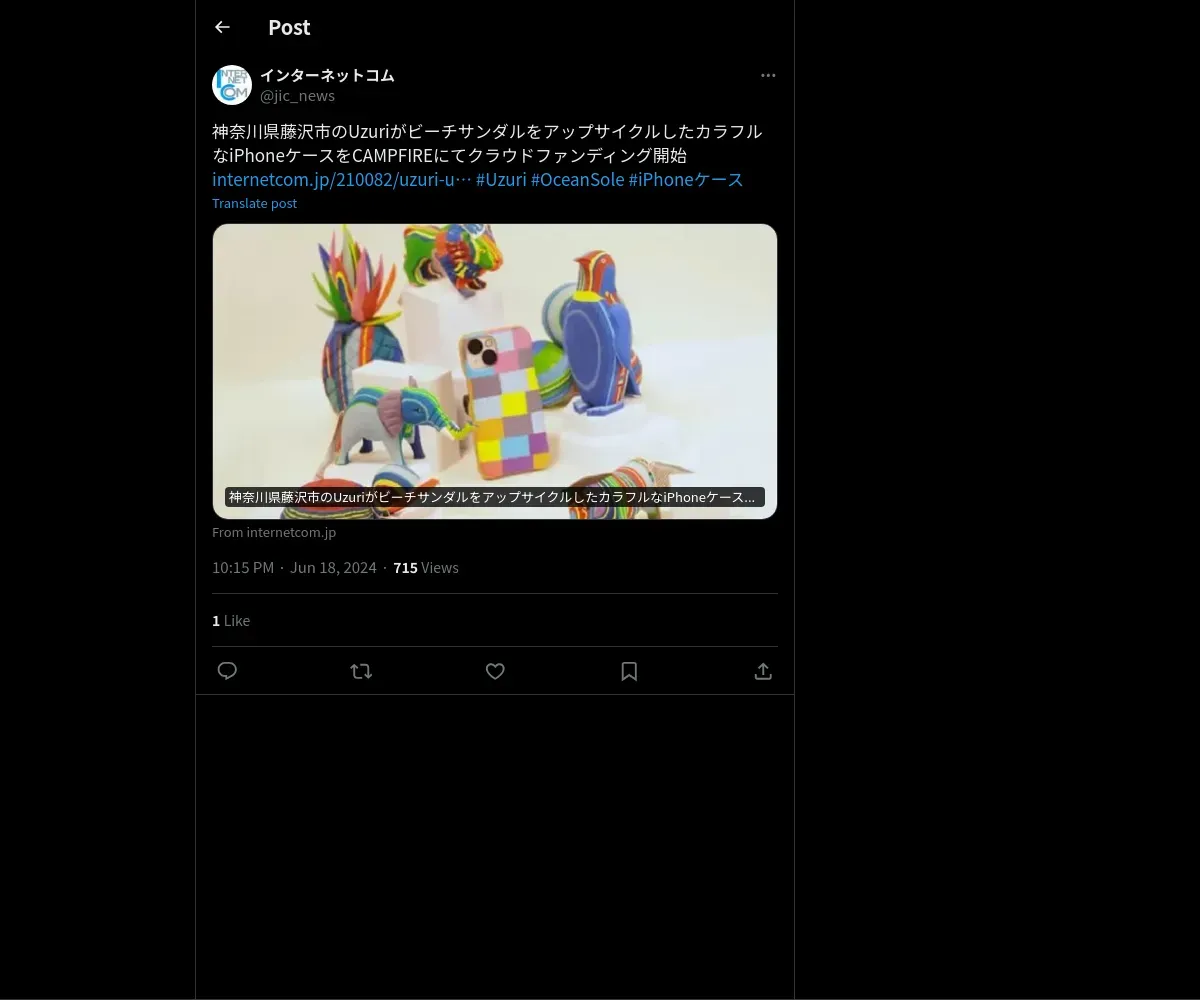Click the インターネットコム profile avatar

[x=232, y=85]
